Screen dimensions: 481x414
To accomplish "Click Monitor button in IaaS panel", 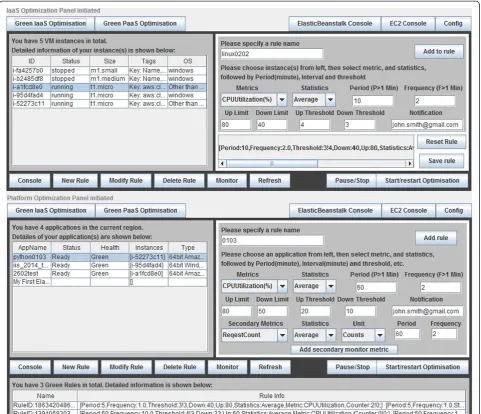I will [x=227, y=181].
